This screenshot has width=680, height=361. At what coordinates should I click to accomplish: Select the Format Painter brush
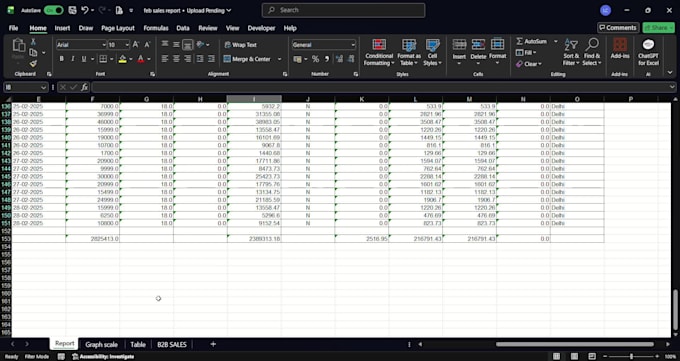click(33, 63)
